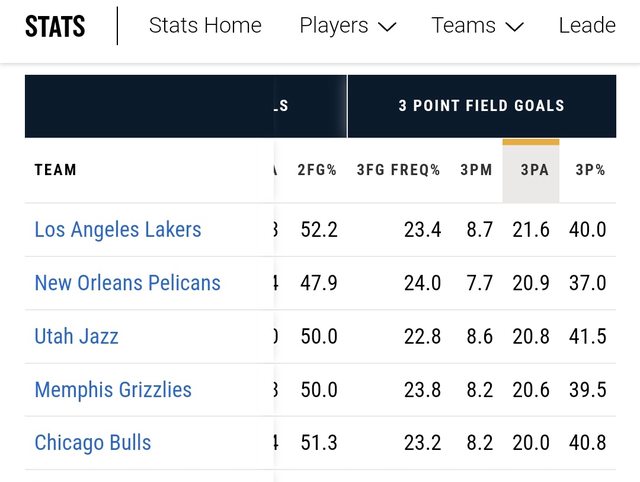Sort by 2FG% column header
The image size is (640, 482).
(318, 170)
